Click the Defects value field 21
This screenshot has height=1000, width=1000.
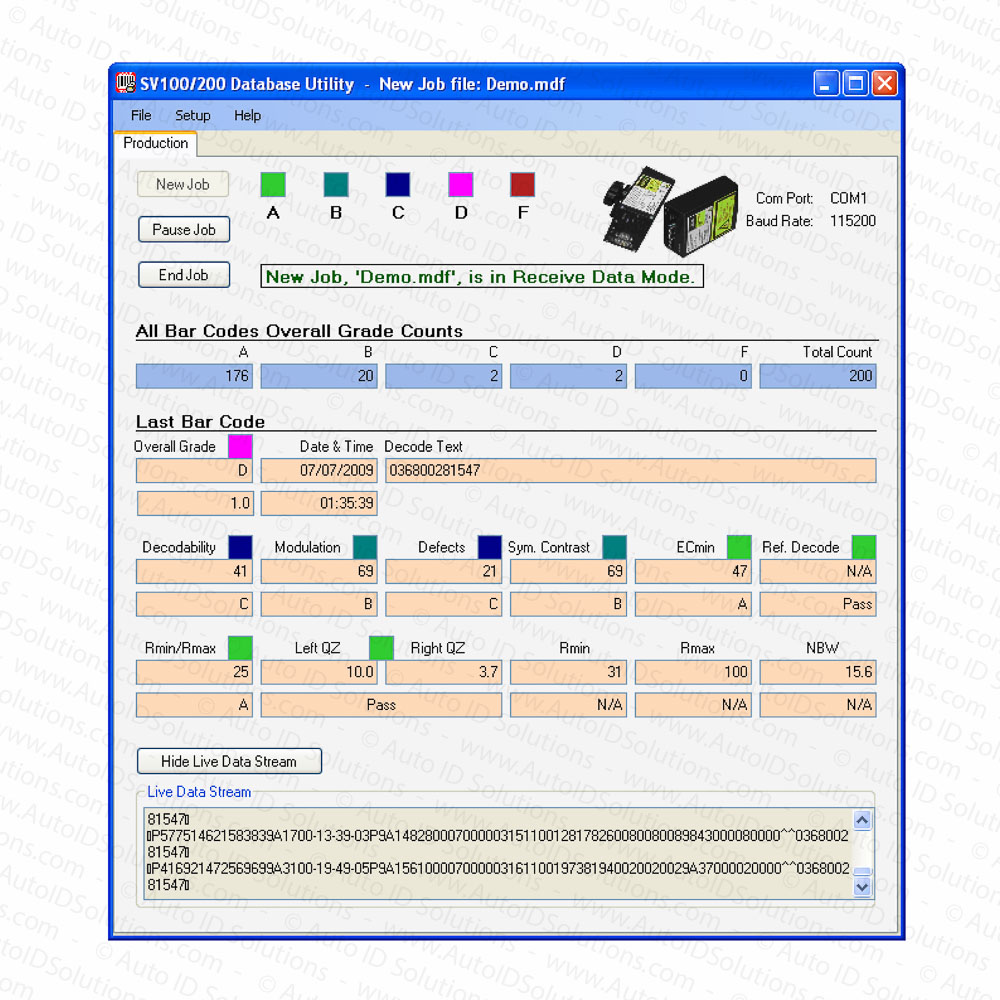tap(444, 571)
